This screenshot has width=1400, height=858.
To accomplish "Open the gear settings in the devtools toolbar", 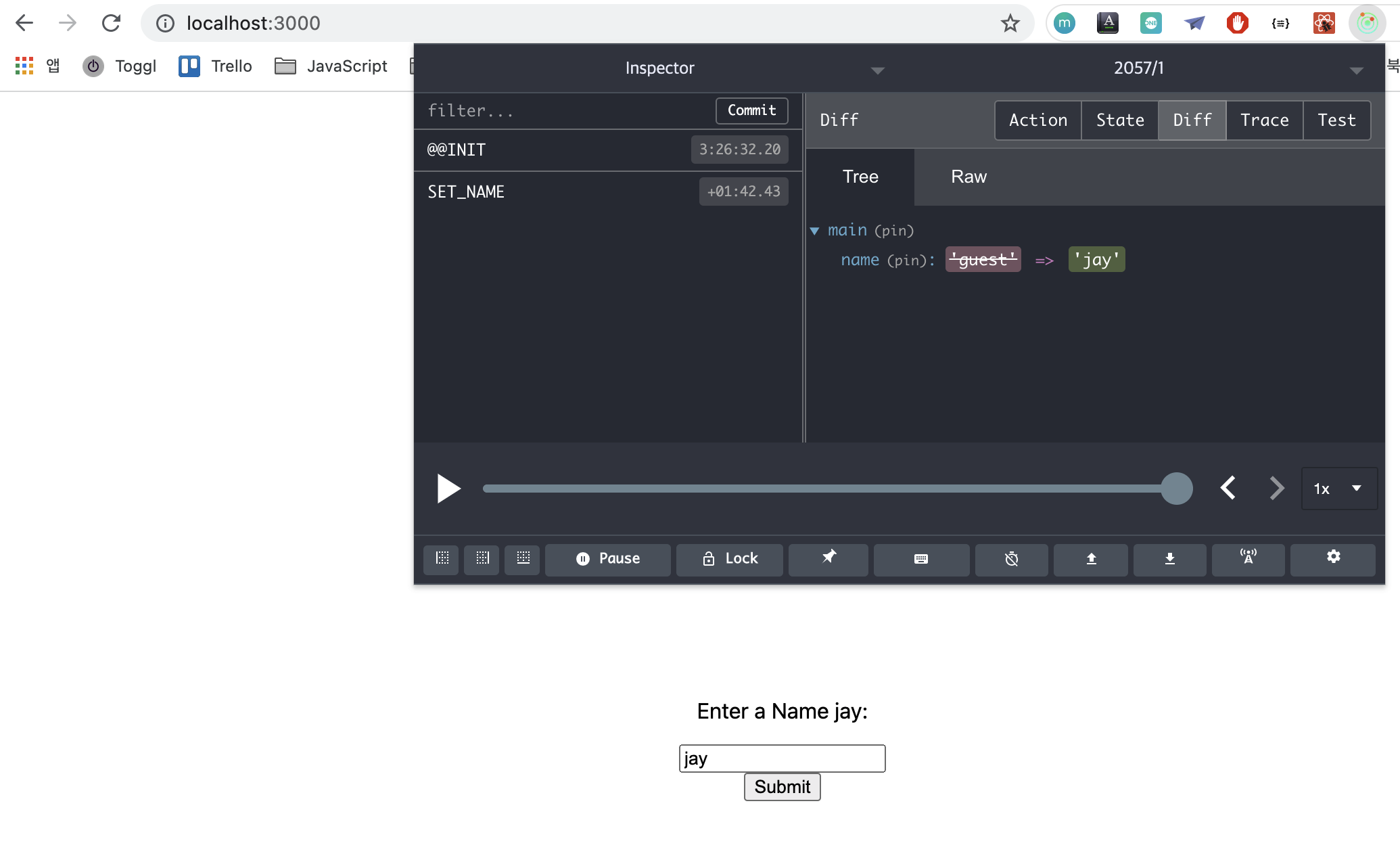I will click(x=1333, y=558).
